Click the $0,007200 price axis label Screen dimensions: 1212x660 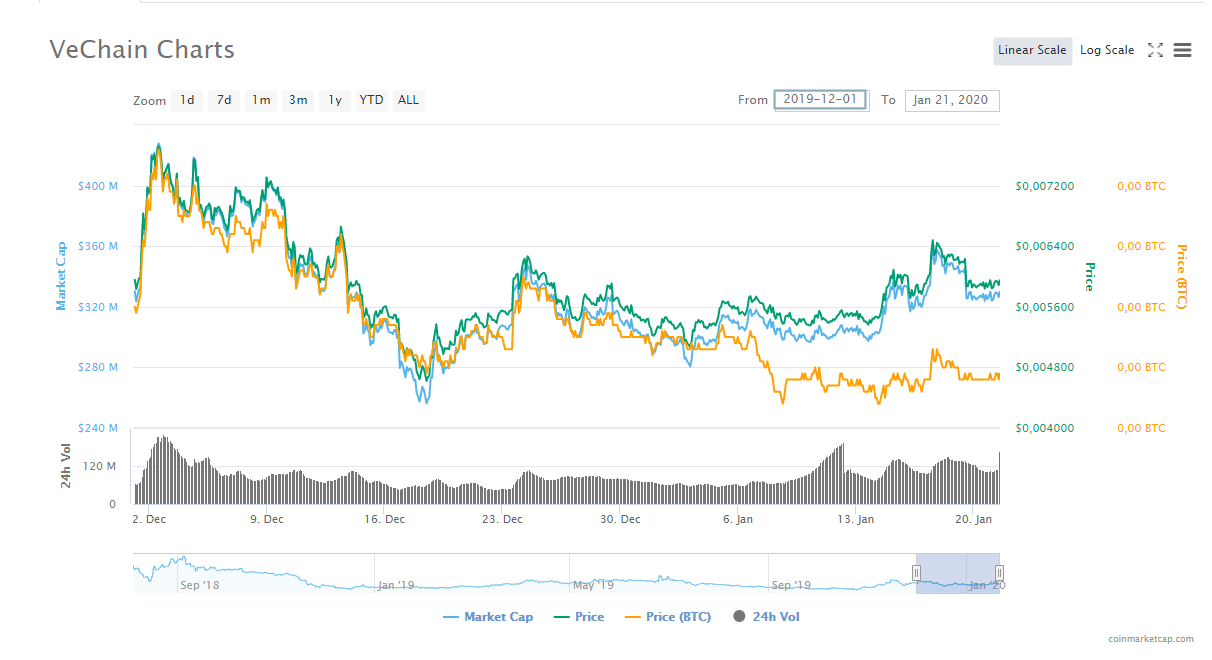point(1045,186)
